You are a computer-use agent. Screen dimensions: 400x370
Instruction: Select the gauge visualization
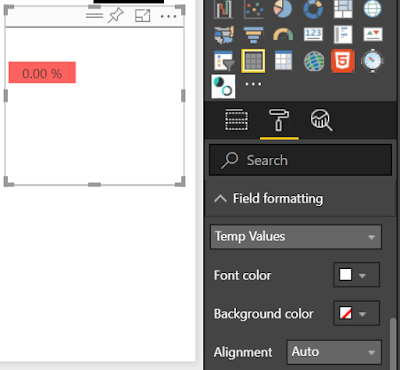pyautogui.click(x=283, y=35)
